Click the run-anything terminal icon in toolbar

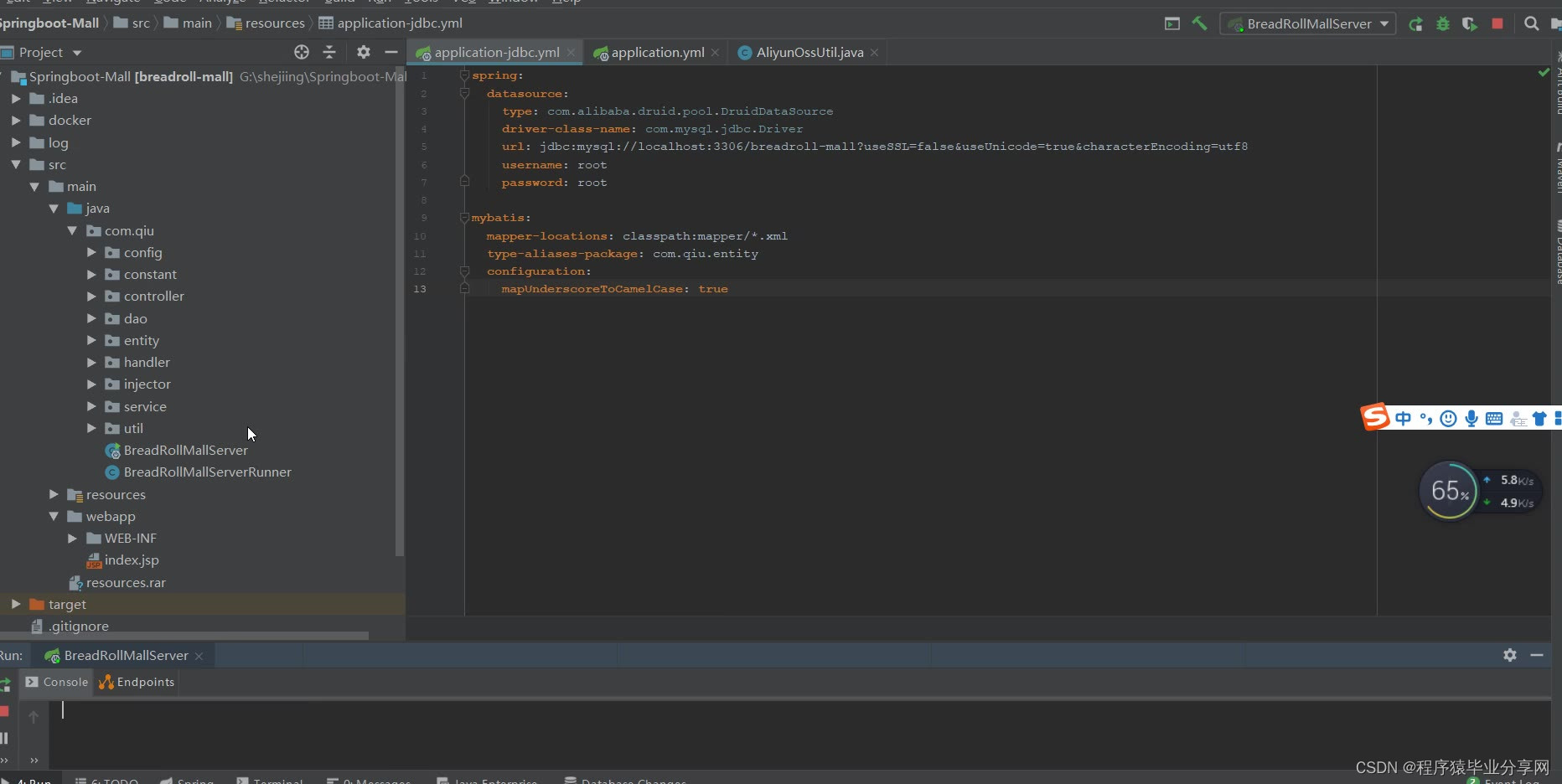1172,23
